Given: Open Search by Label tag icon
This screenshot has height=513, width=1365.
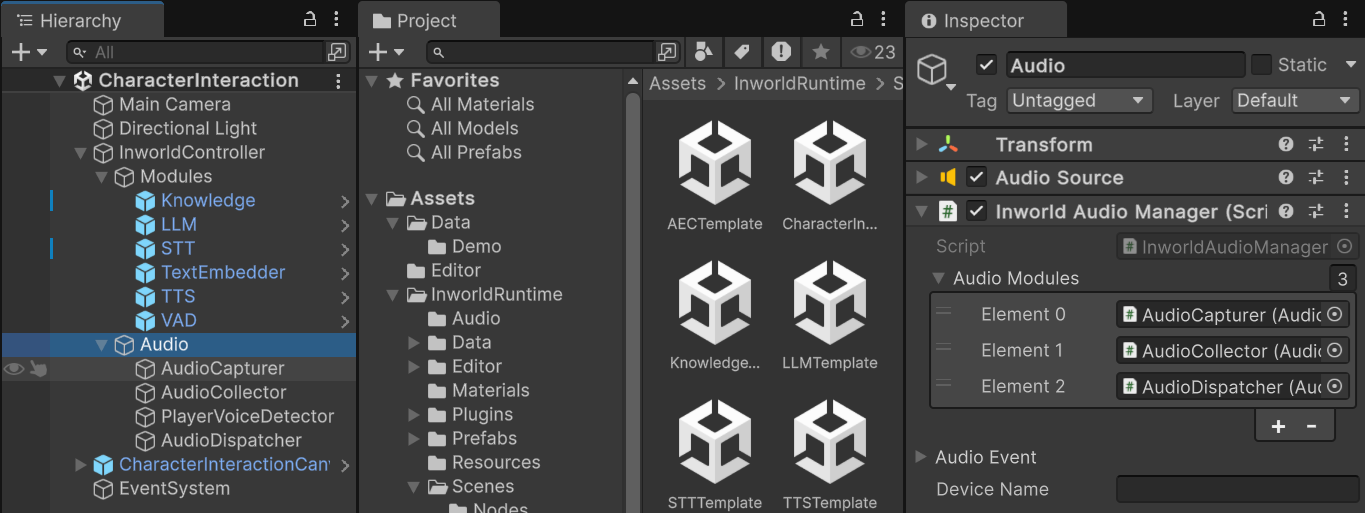Looking at the screenshot, I should coord(741,52).
